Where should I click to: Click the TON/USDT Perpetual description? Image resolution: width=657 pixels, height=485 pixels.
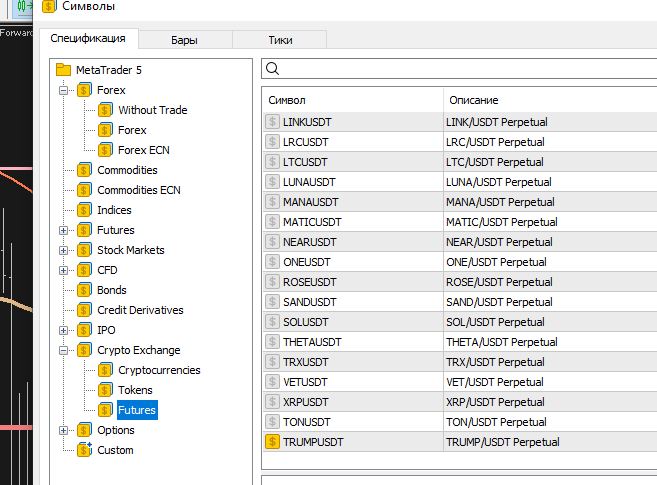[x=496, y=422]
